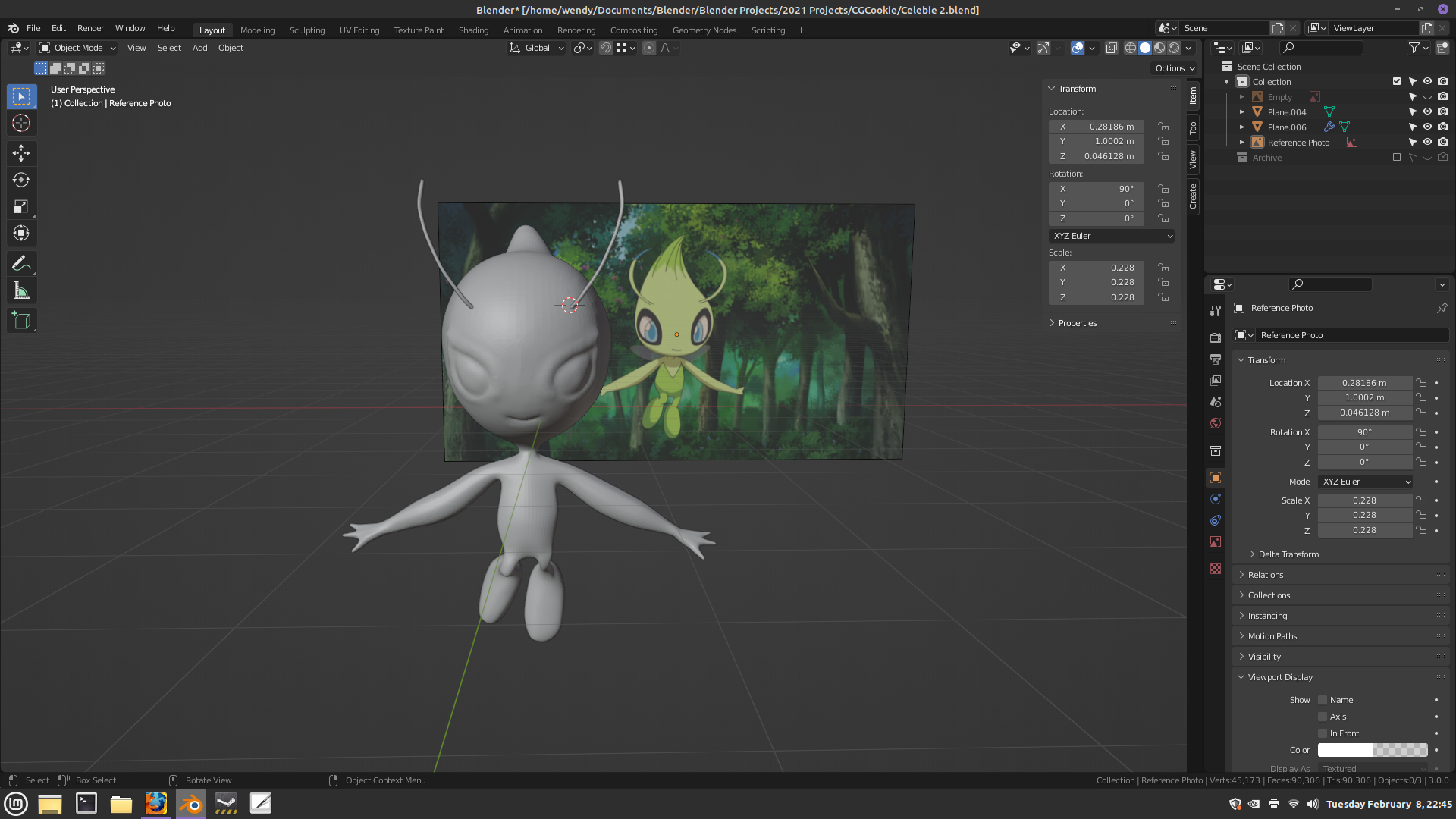This screenshot has width=1456, height=819.
Task: Open the Object Mode dropdown
Action: pos(77,48)
